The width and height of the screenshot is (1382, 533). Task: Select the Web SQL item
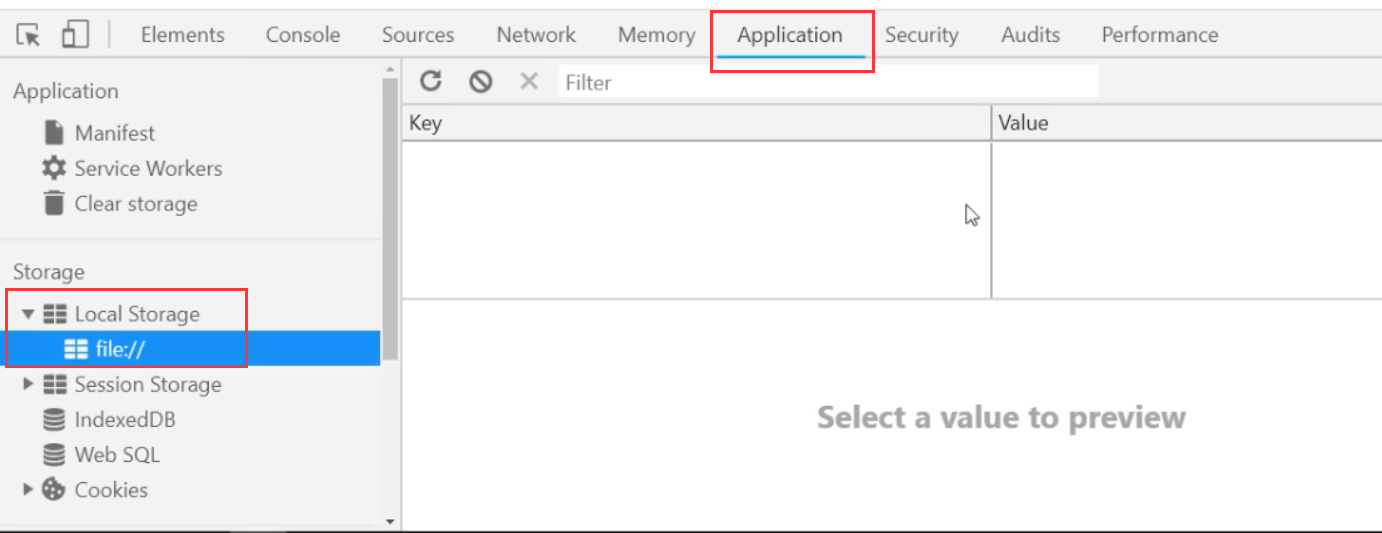pos(116,455)
